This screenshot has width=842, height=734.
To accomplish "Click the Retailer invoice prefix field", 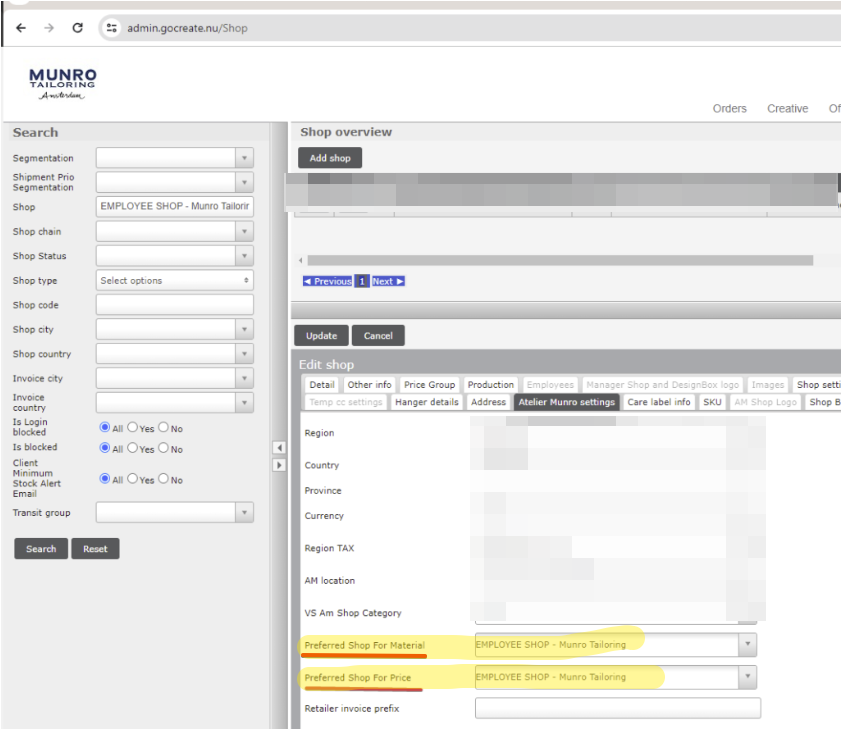I will pyautogui.click(x=617, y=709).
